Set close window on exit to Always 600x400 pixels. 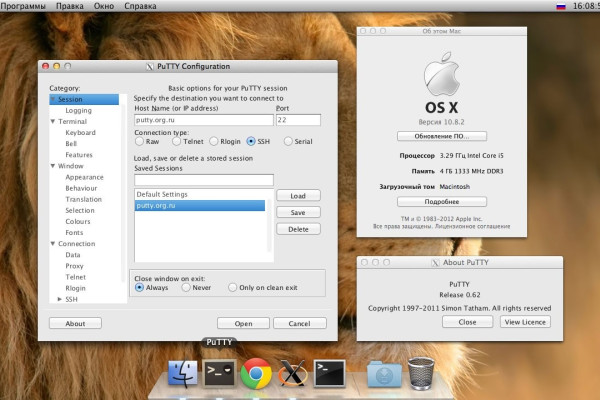click(x=139, y=287)
